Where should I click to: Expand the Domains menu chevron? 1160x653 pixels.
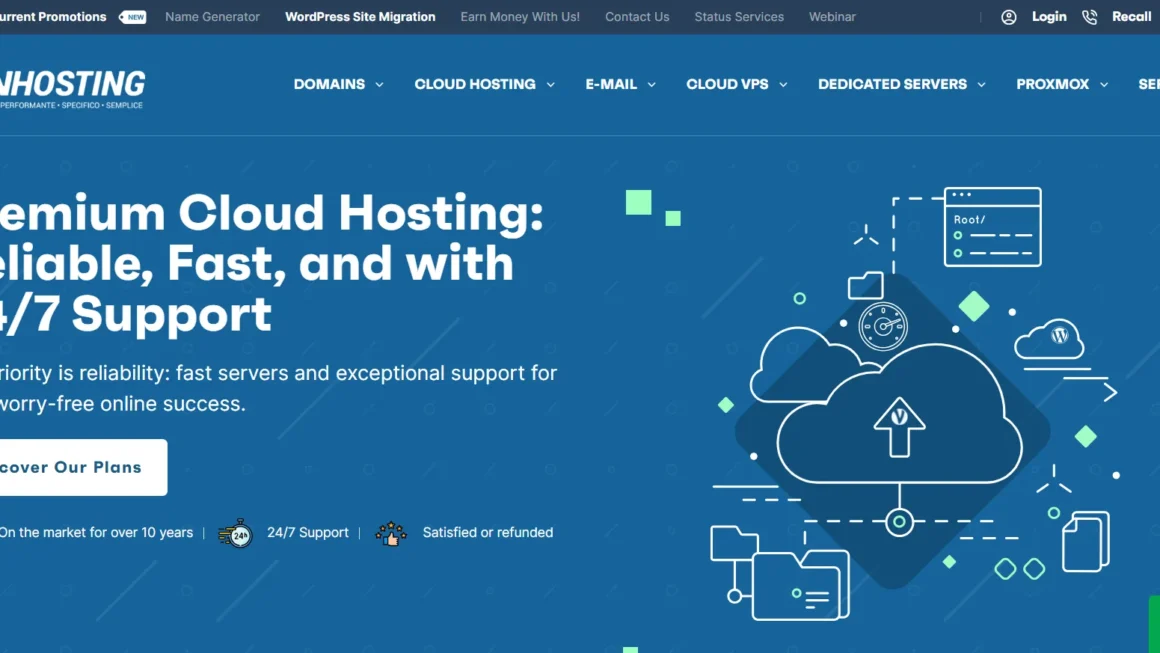pos(380,85)
